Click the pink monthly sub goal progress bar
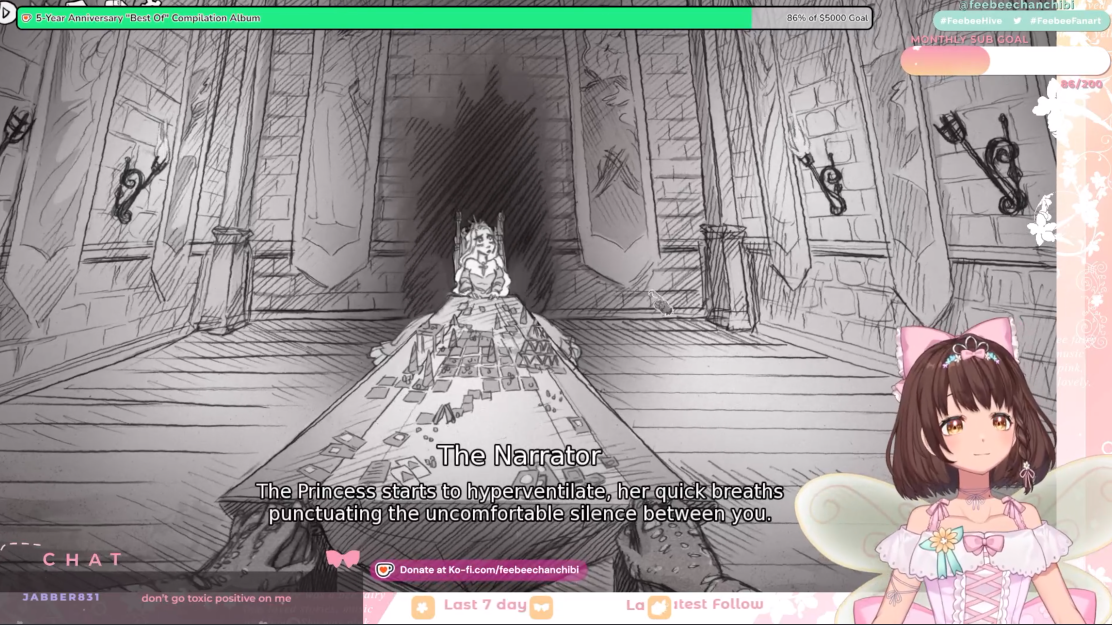The image size is (1112, 625). 1004,61
